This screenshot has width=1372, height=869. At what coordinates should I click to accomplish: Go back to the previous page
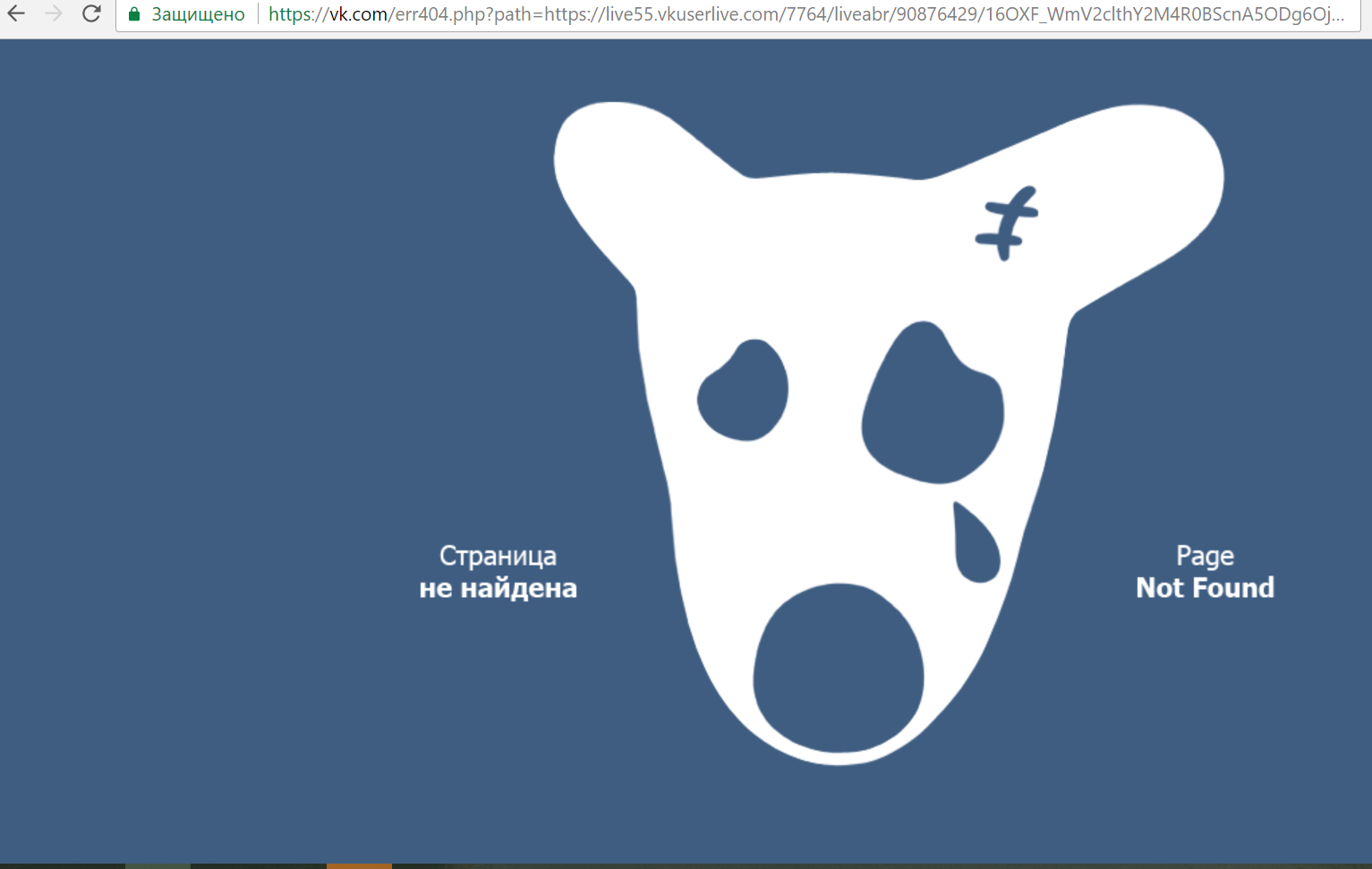click(16, 13)
